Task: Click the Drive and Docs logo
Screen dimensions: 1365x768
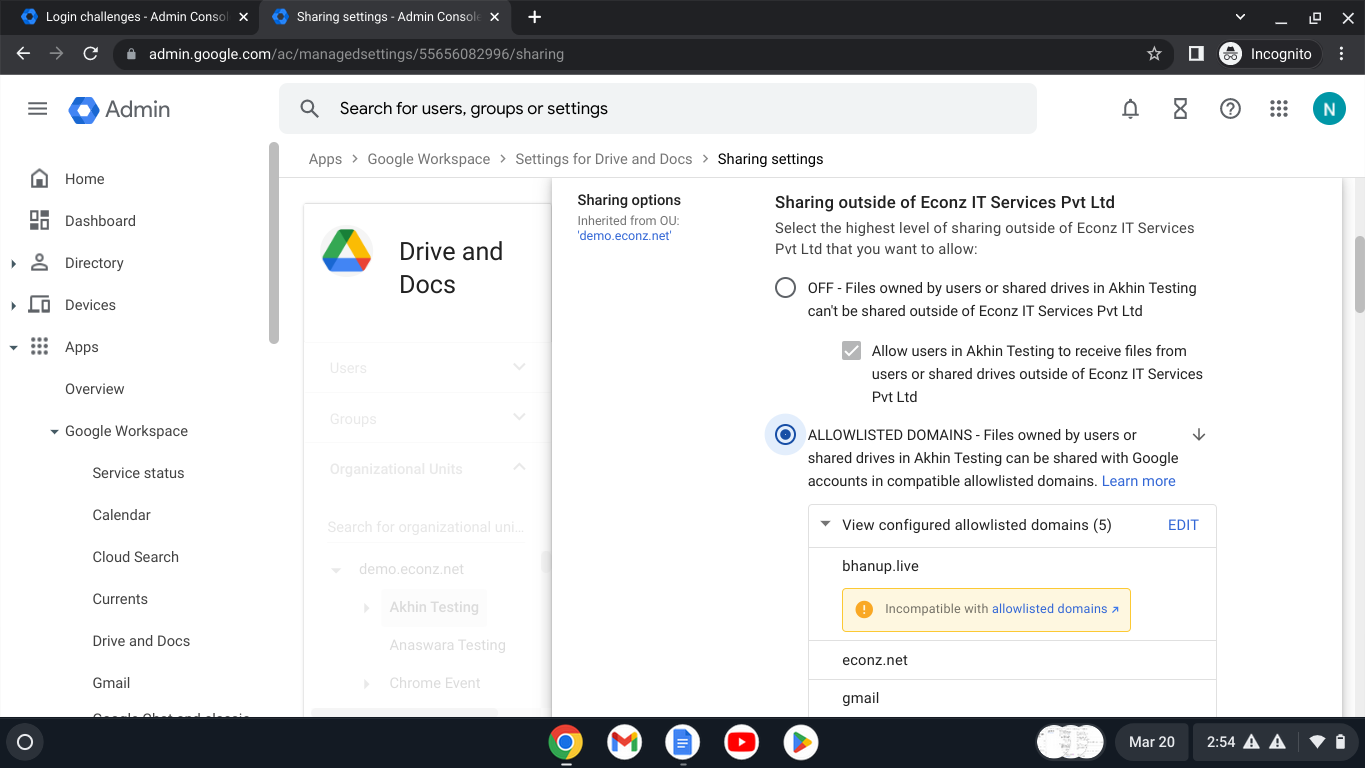Action: (x=347, y=251)
